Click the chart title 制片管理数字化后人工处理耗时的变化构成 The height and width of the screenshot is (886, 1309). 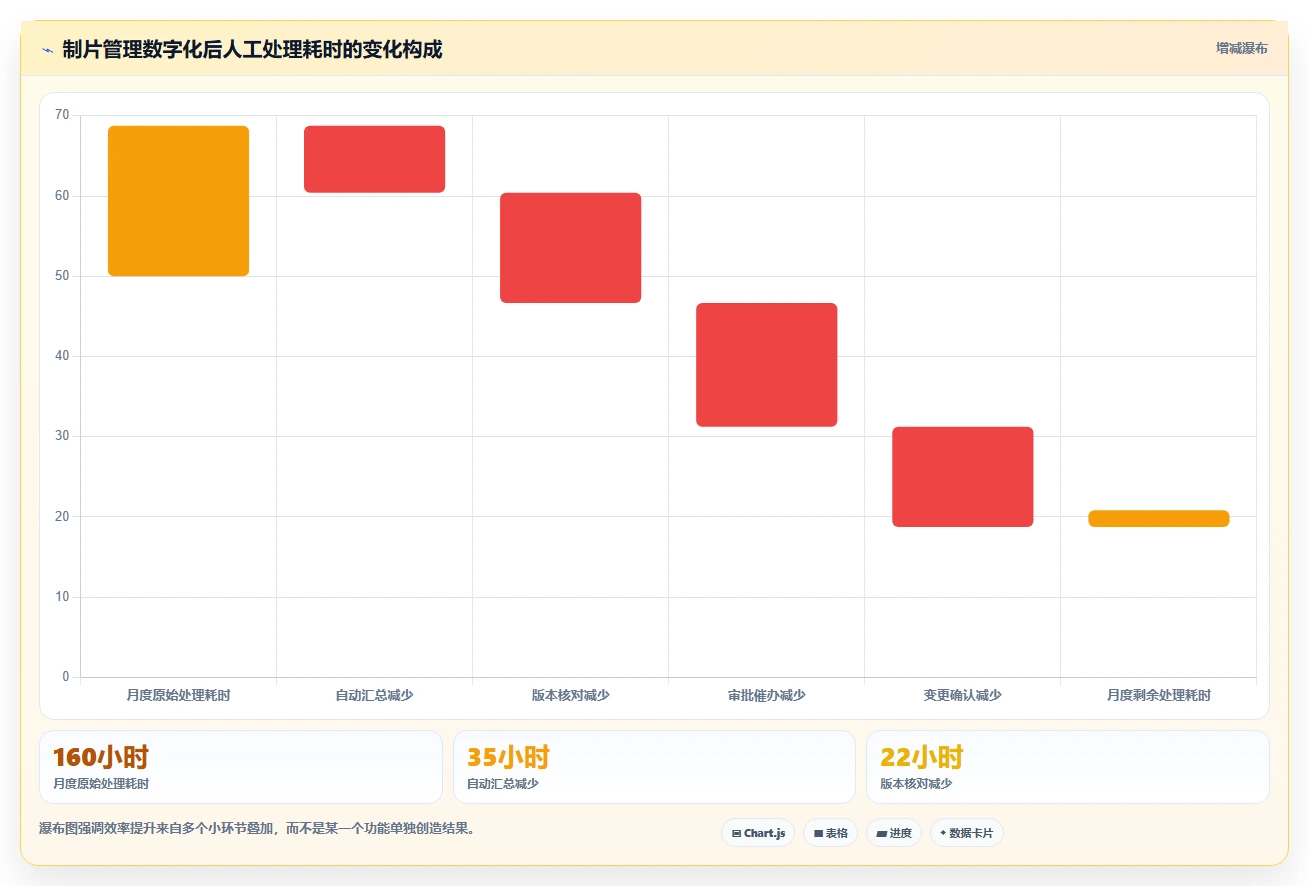pos(252,49)
